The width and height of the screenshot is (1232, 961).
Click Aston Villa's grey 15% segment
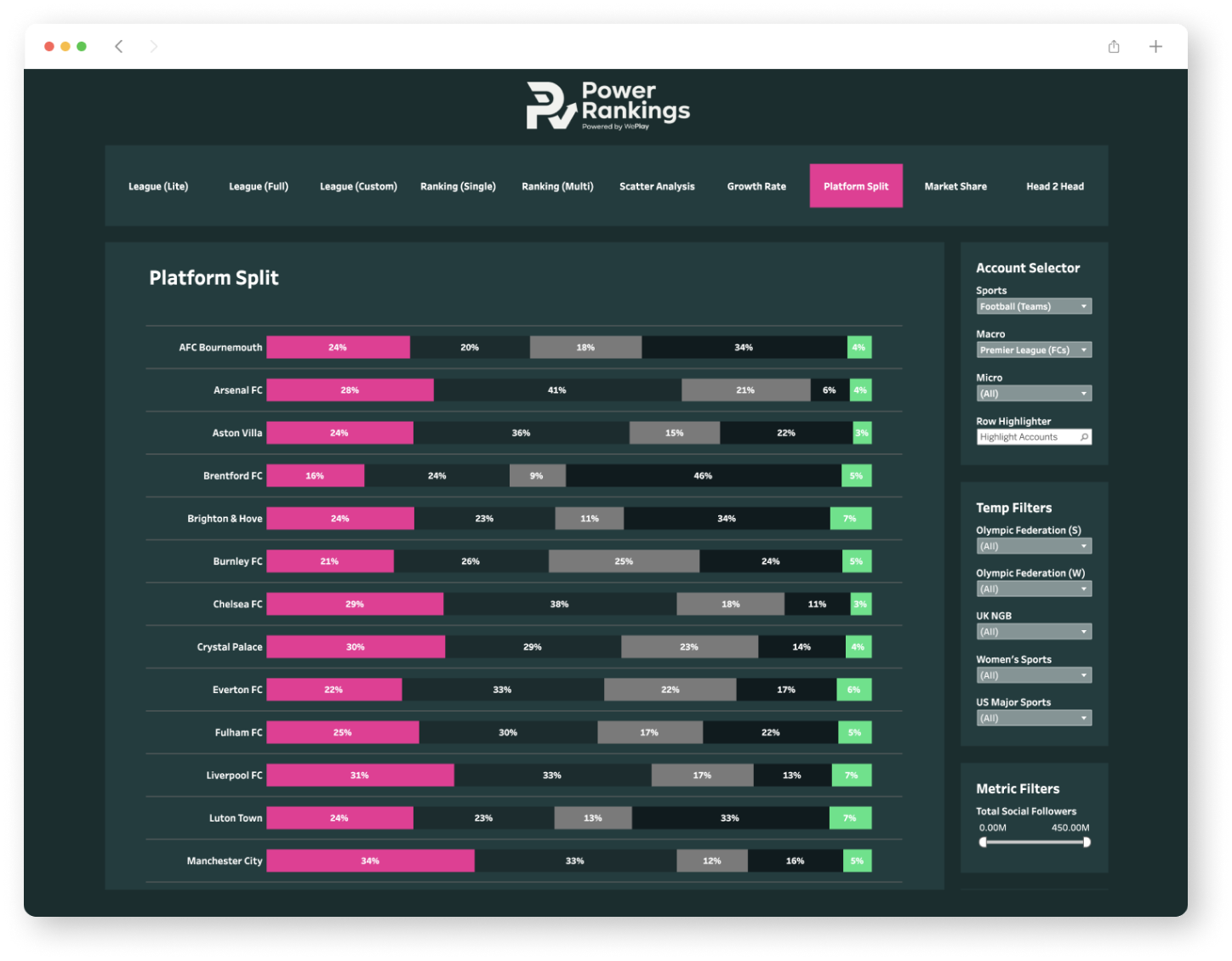pos(675,433)
